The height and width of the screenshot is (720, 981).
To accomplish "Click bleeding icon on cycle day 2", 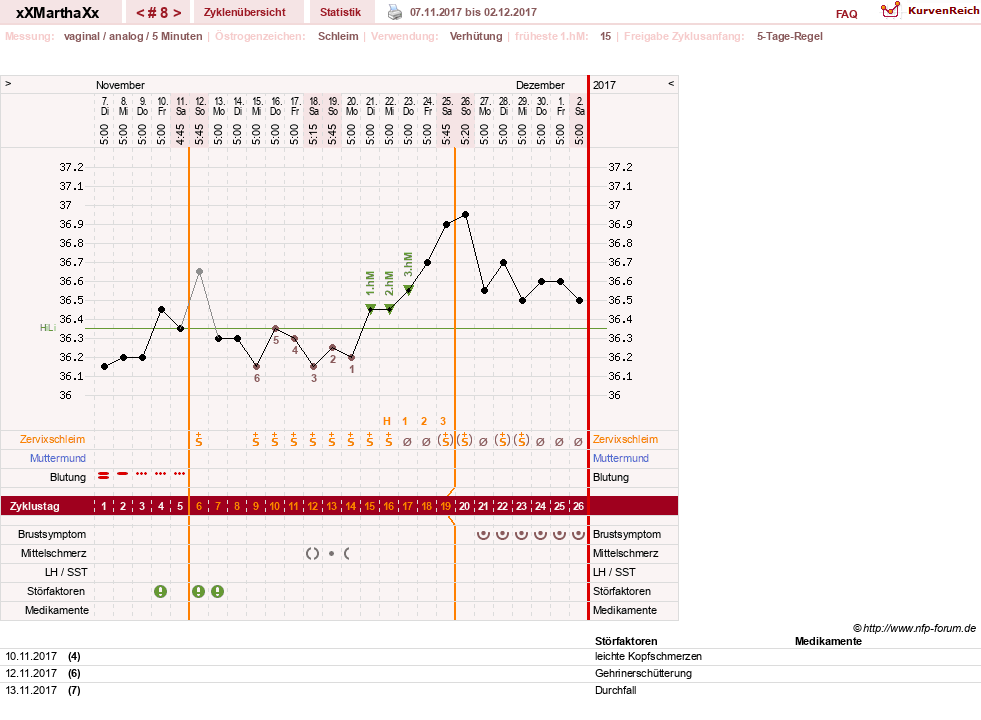I will [x=123, y=474].
